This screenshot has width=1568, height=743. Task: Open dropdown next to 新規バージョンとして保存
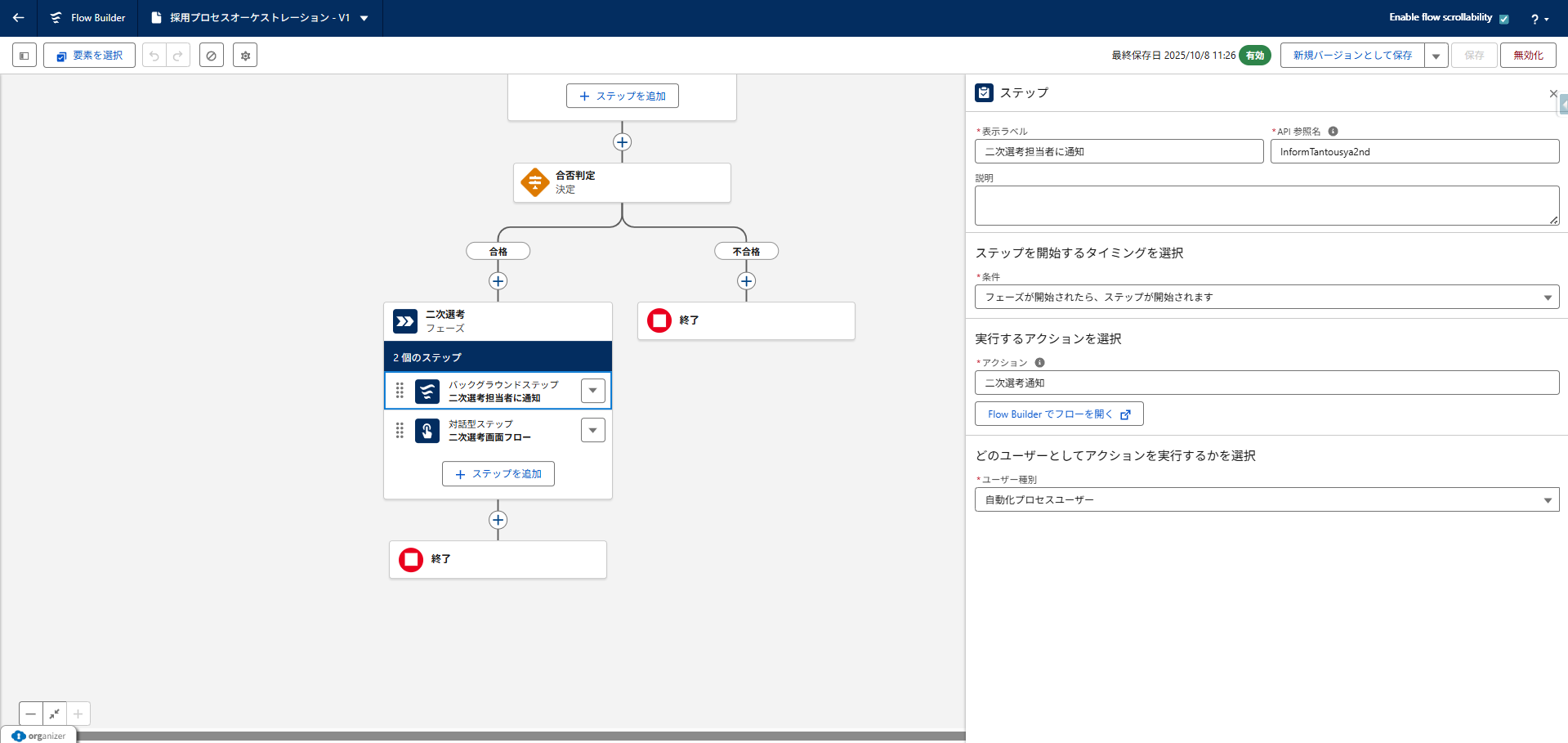coord(1436,56)
